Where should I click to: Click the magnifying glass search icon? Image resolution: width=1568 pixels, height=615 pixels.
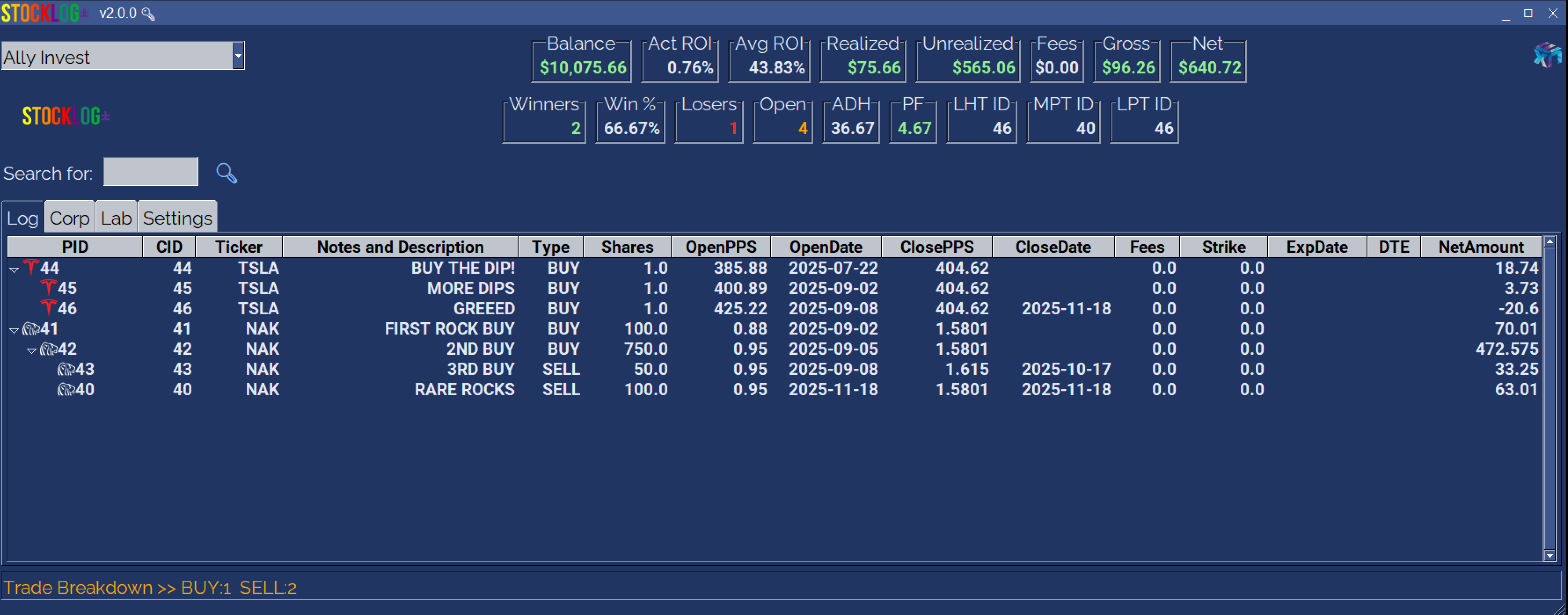(x=227, y=173)
